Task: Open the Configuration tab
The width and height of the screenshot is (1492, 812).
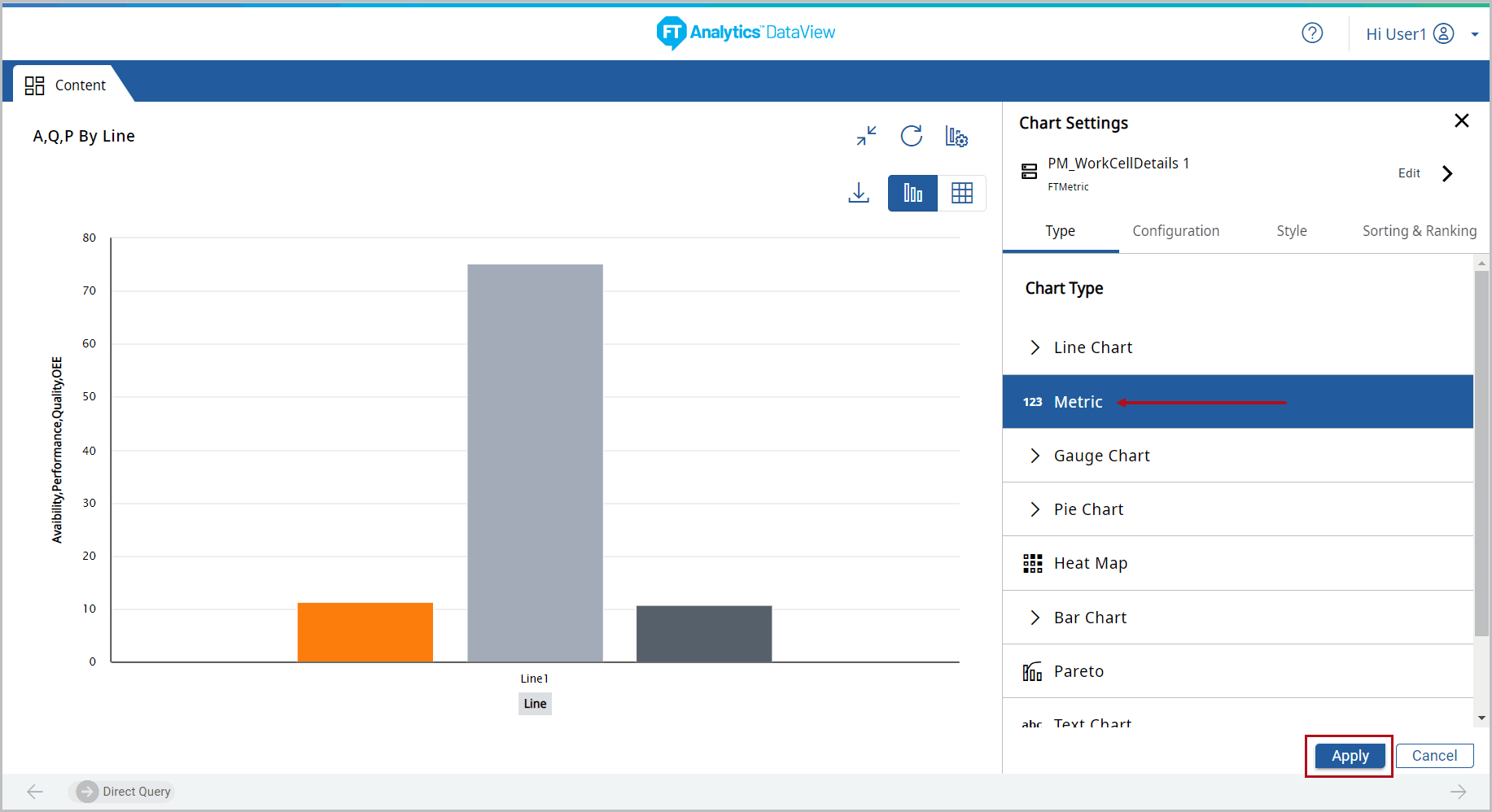Action: click(1175, 231)
